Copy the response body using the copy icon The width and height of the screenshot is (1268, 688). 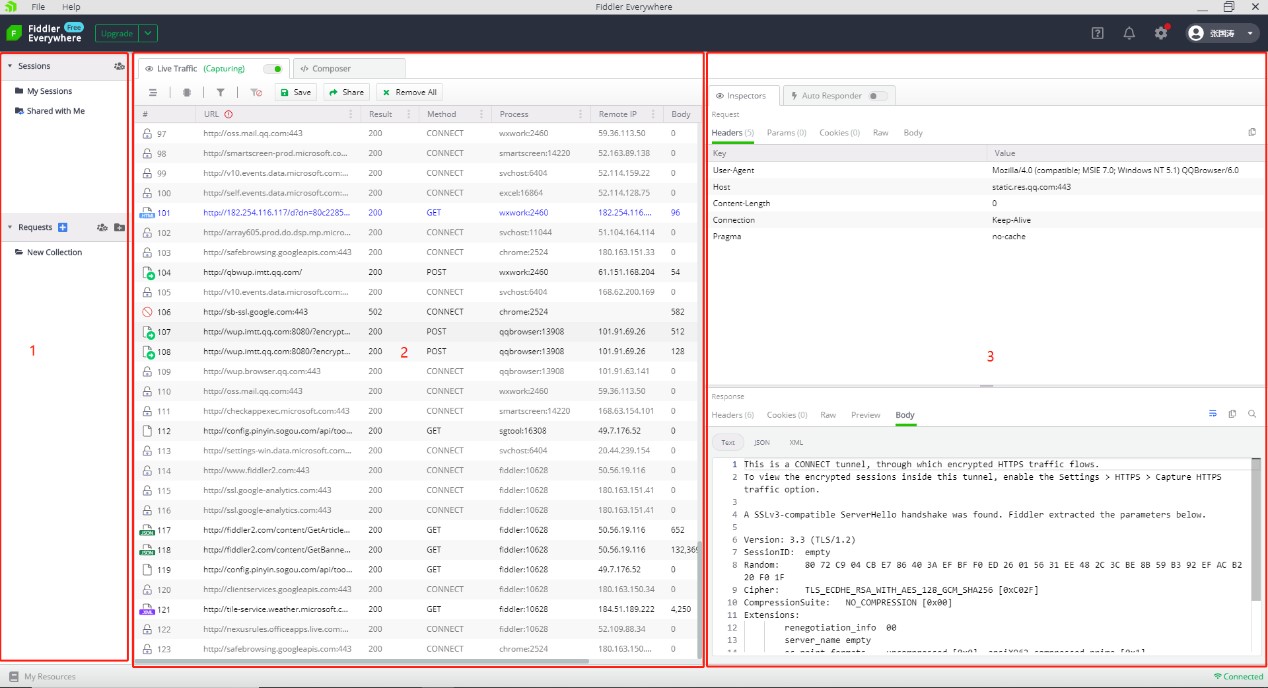point(1232,413)
